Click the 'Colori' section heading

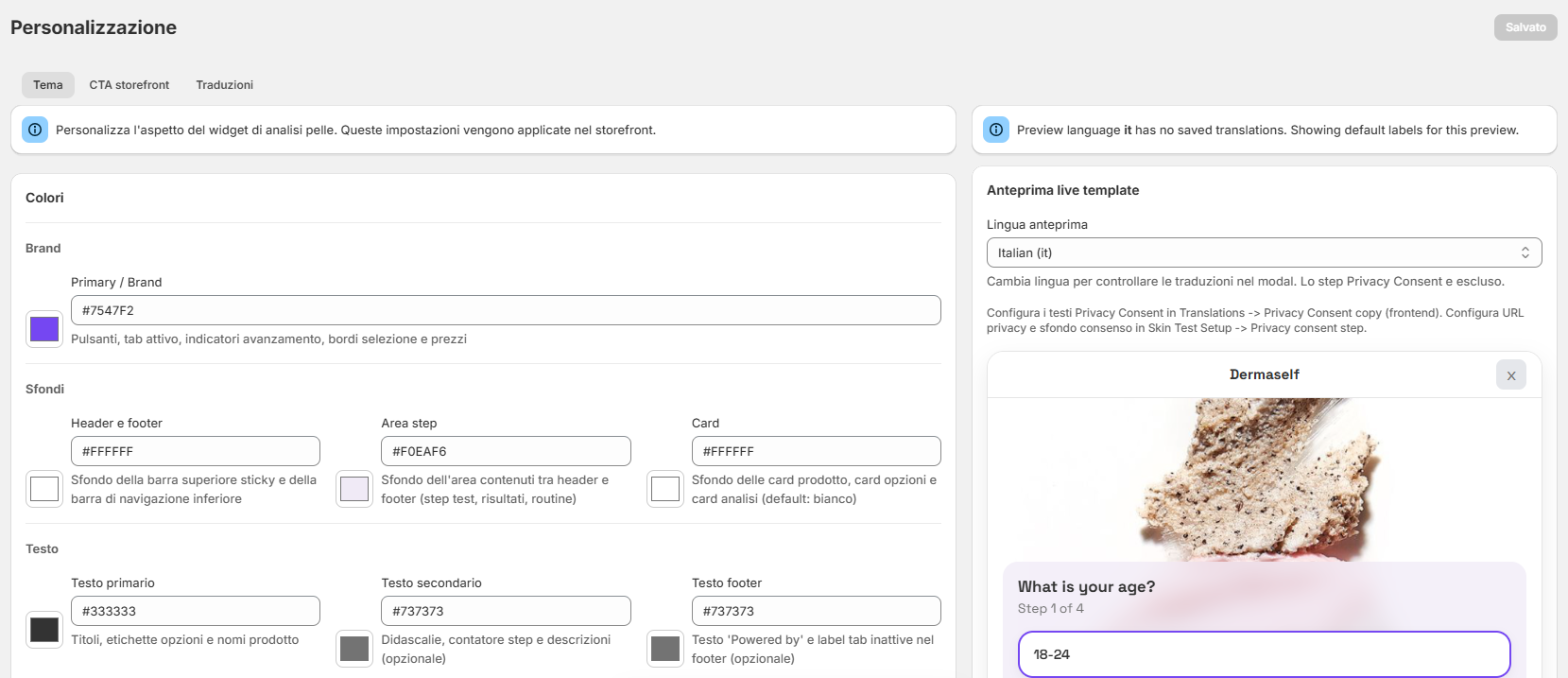45,198
